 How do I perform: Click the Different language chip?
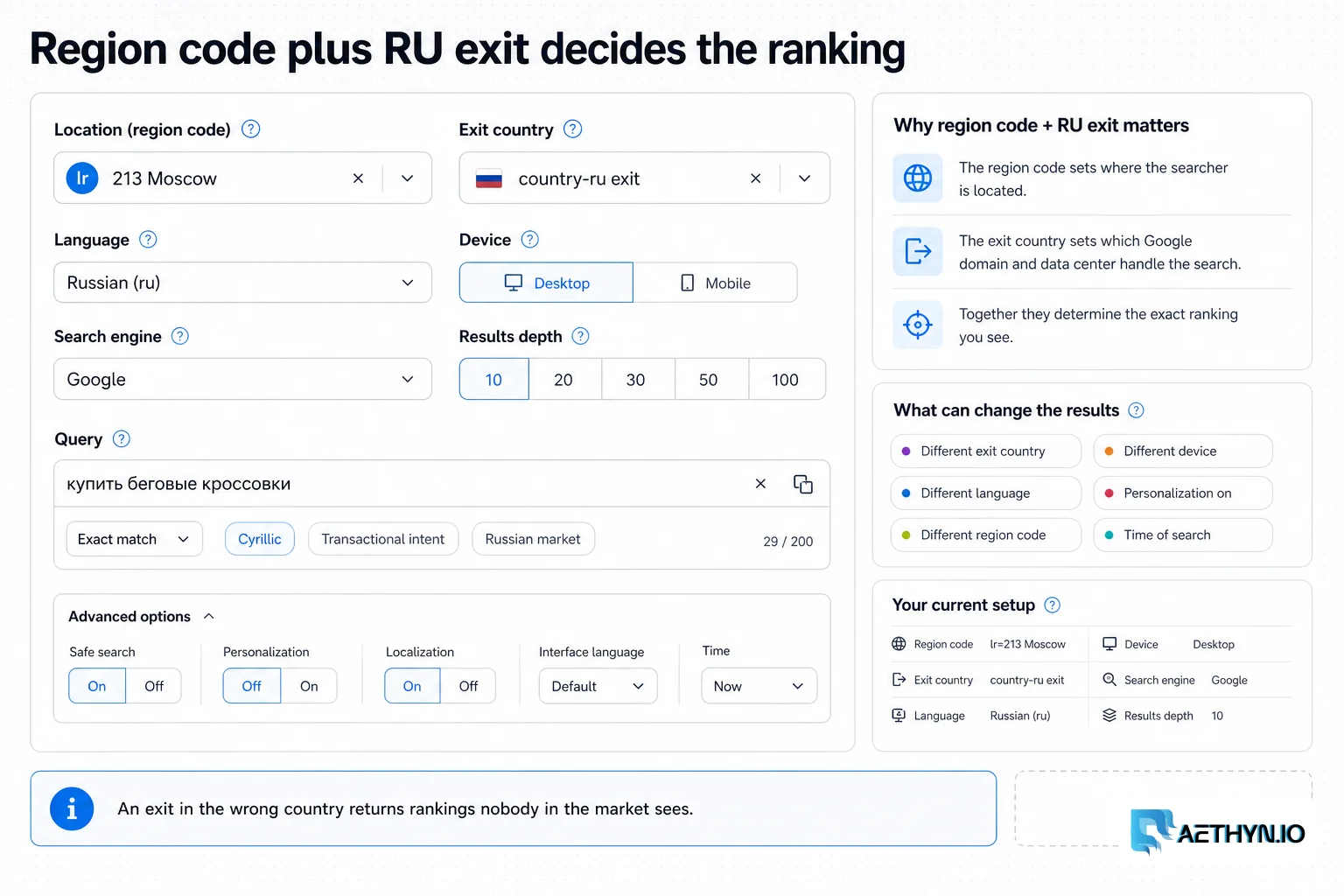pyautogui.click(x=986, y=493)
